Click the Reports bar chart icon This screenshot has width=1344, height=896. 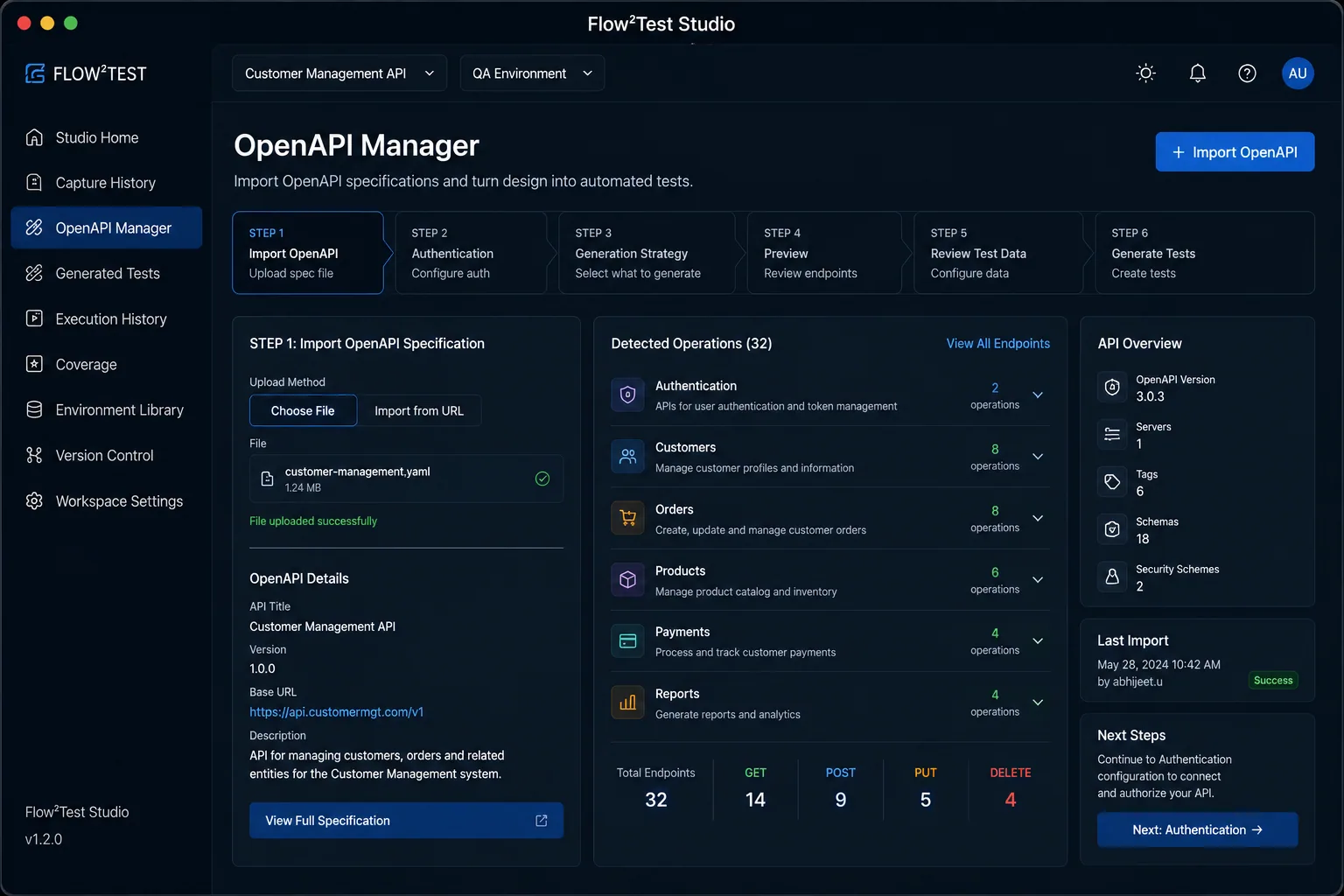(627, 703)
